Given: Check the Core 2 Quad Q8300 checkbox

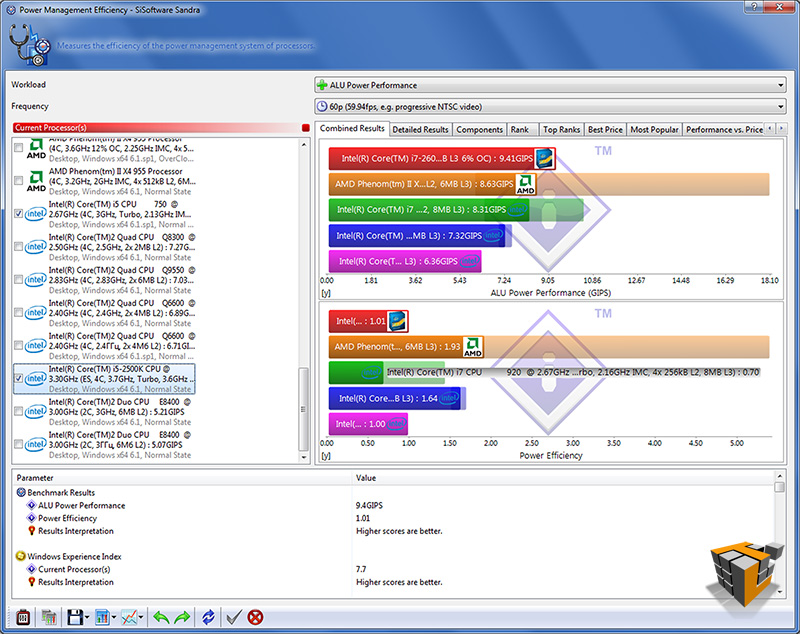Looking at the screenshot, I should [18, 247].
